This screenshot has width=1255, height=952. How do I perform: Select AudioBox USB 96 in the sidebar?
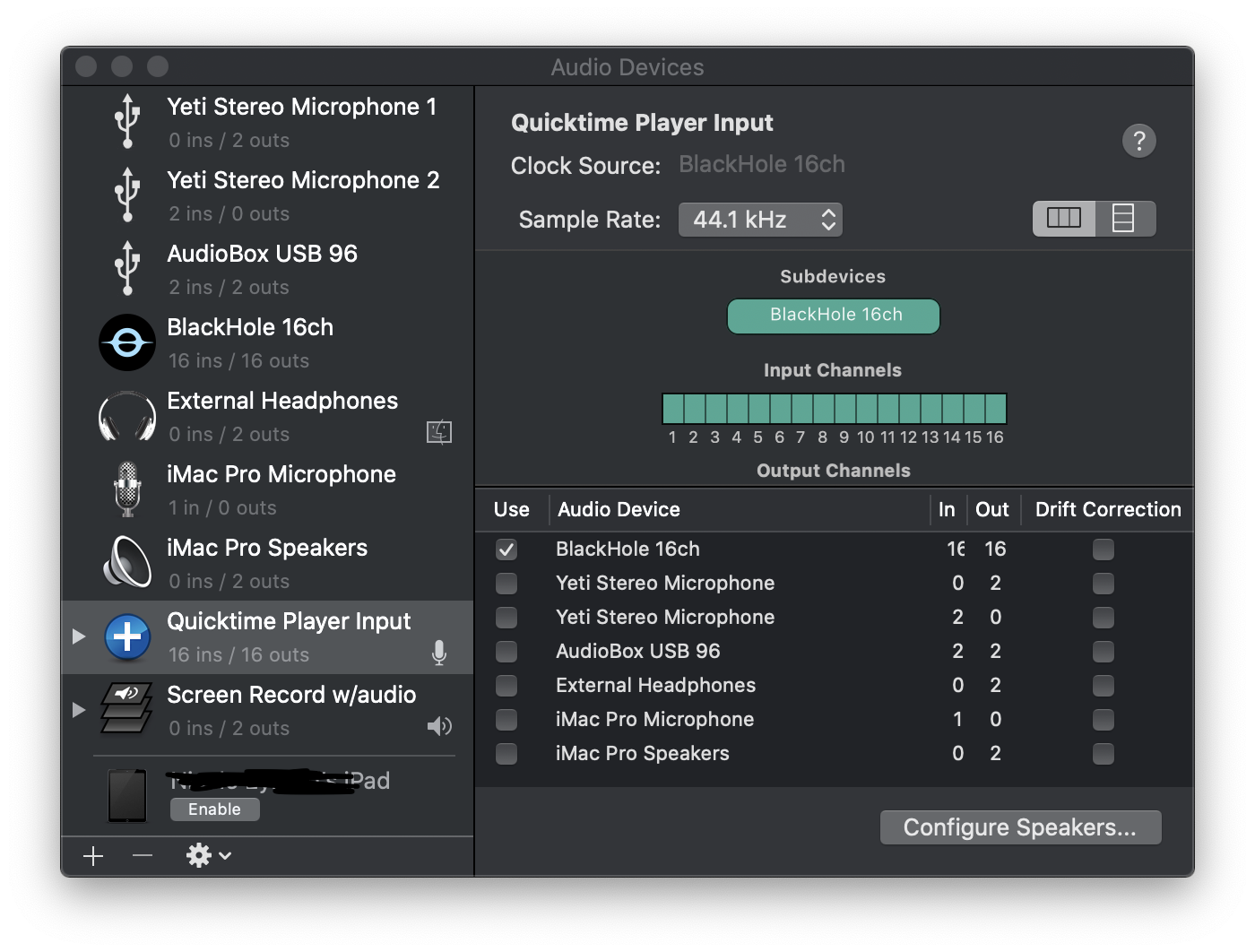tap(267, 269)
